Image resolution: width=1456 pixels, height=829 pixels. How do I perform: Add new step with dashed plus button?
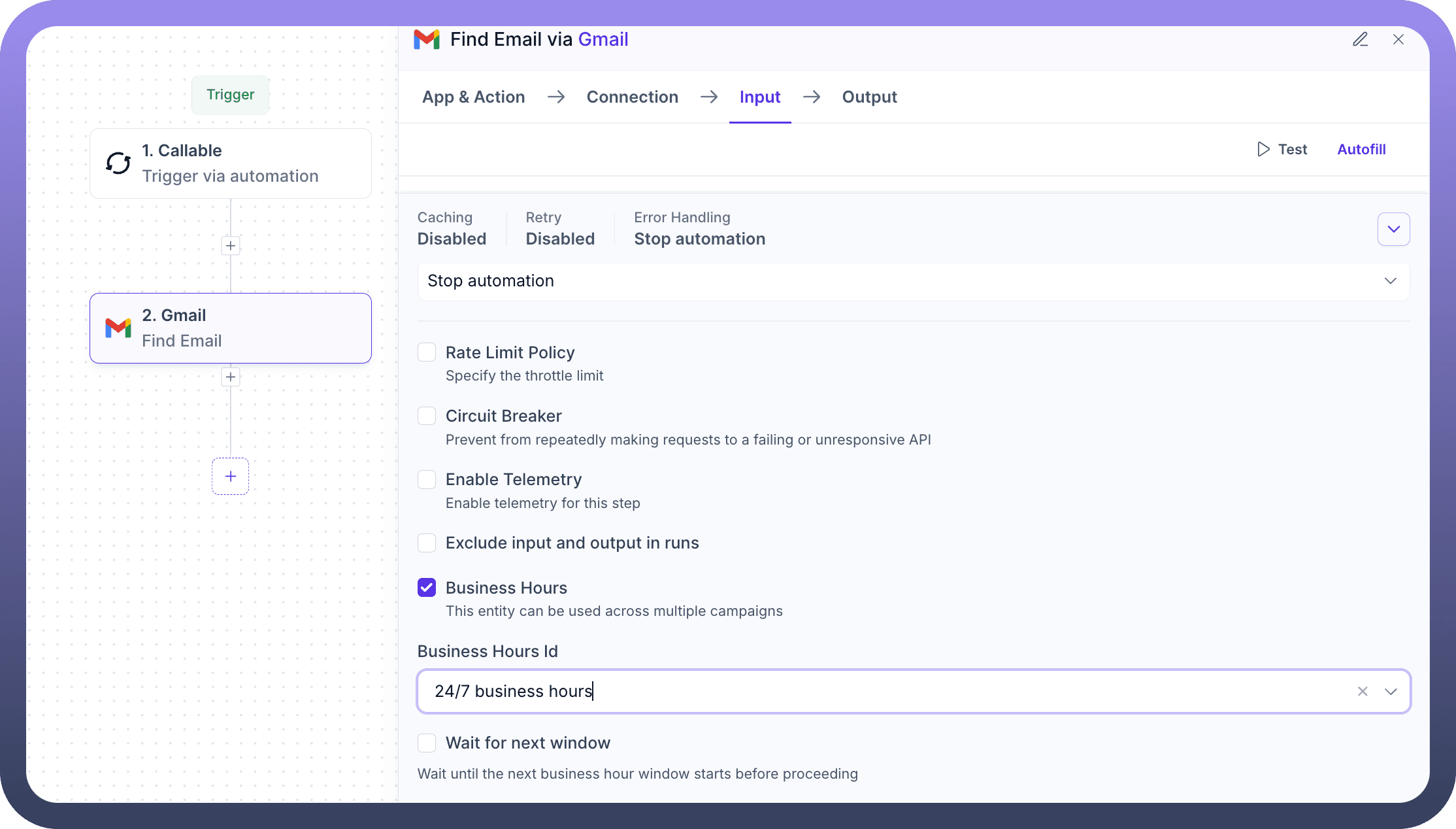point(230,476)
